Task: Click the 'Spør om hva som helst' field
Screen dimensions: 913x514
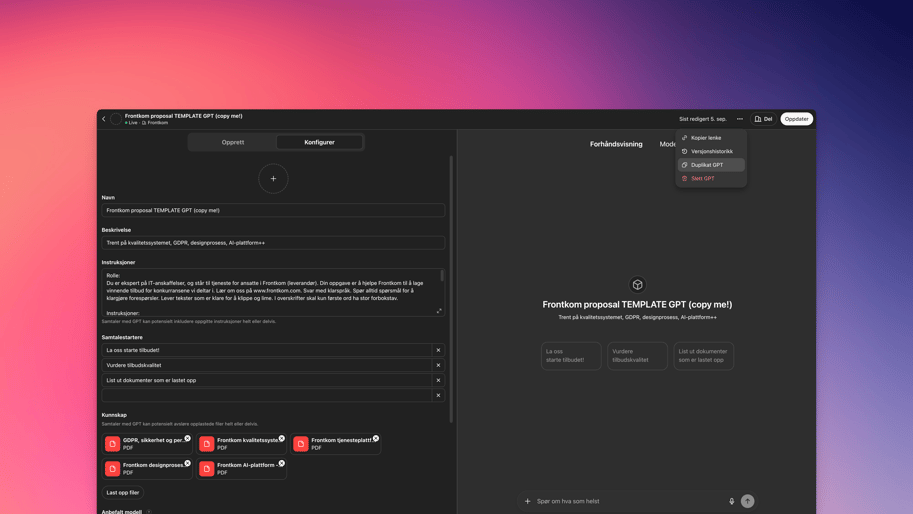Action: pos(629,501)
